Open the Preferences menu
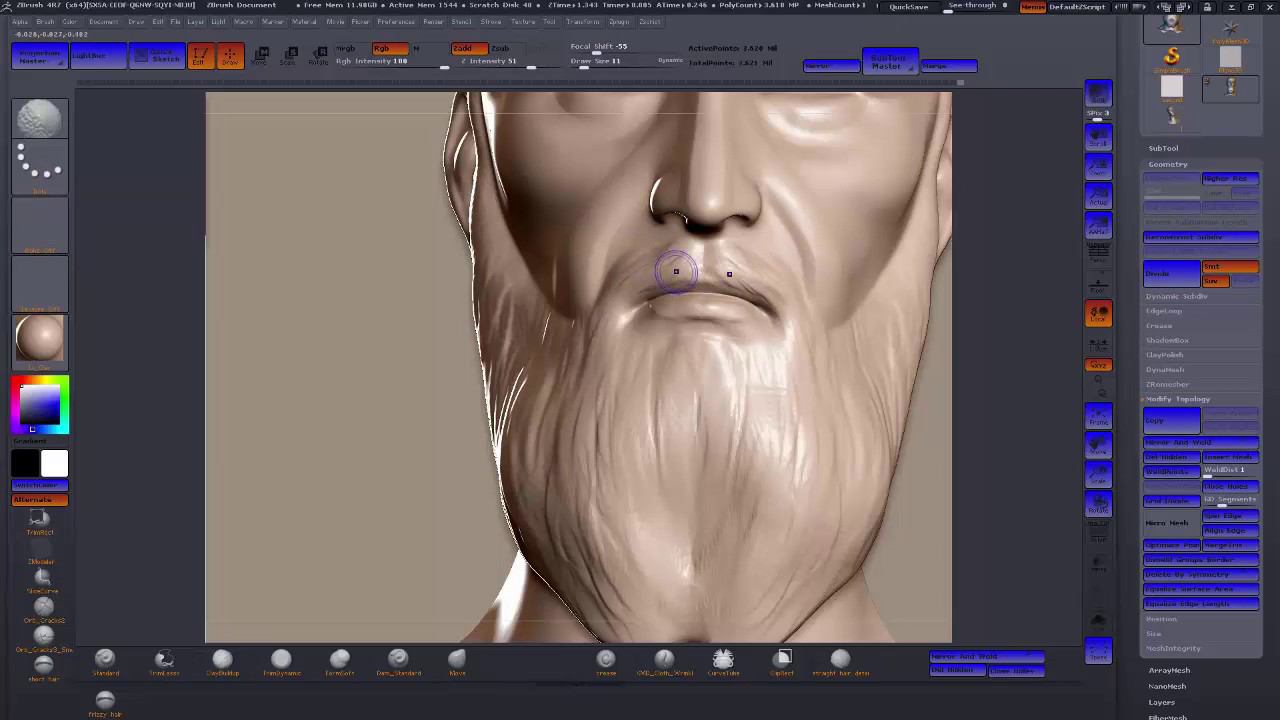This screenshot has width=1280, height=720. tap(396, 22)
